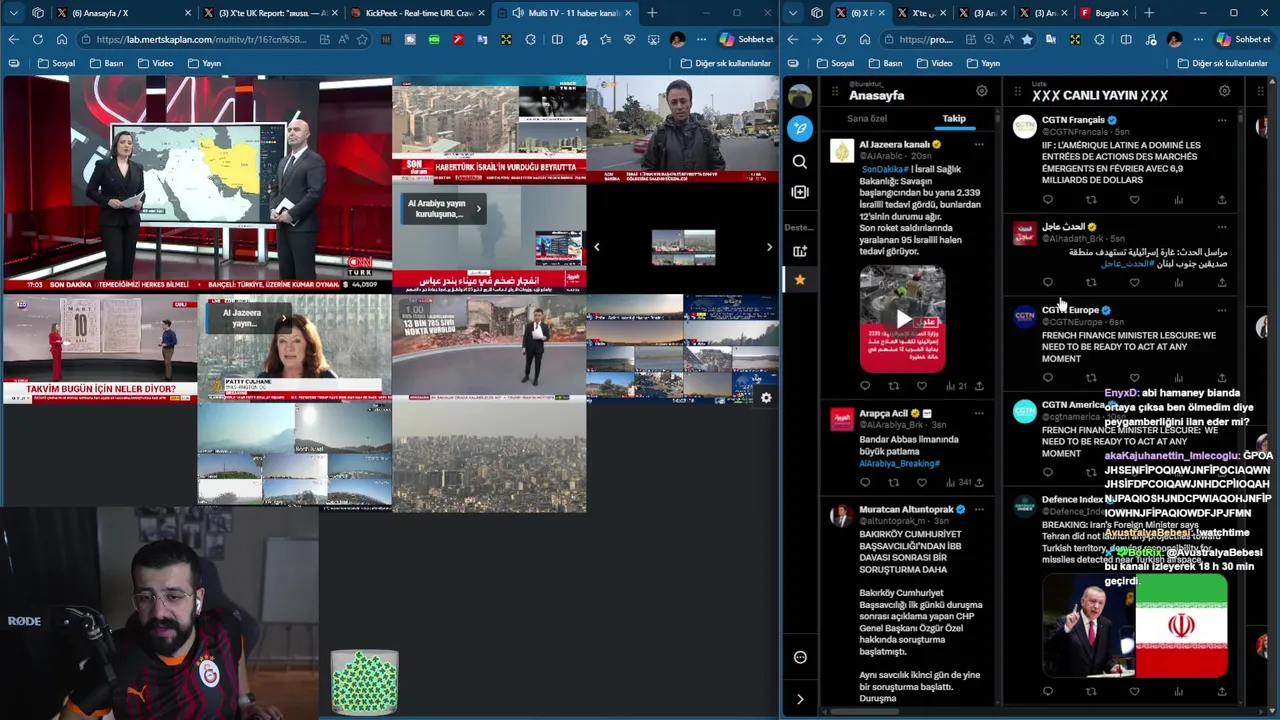The image size is (1280, 720).
Task: Open more options on CGTN Europe tweet
Action: (x=1221, y=310)
